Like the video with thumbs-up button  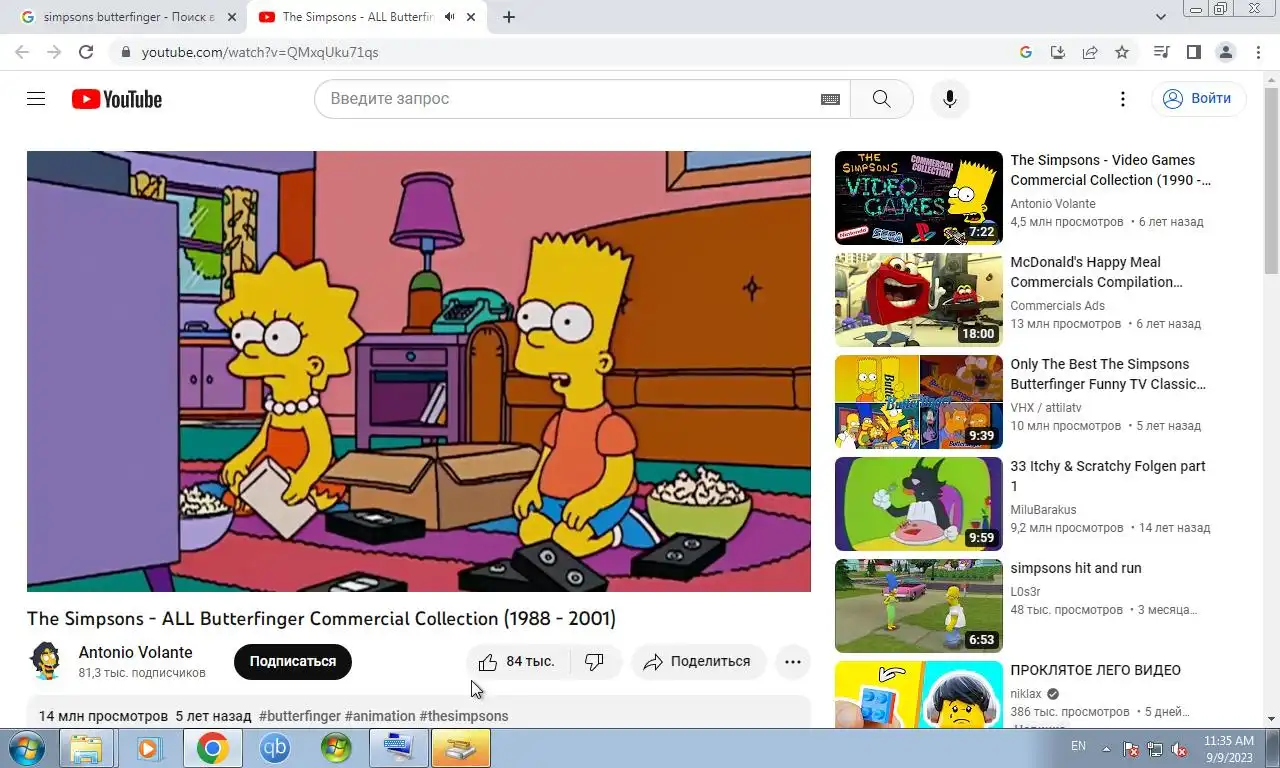(x=516, y=662)
